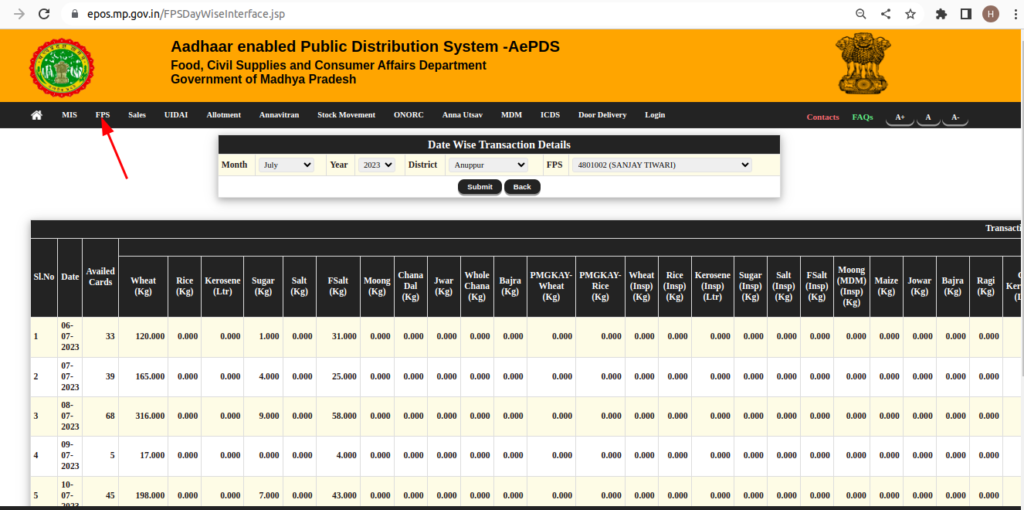
Task: Click the national emblem image
Action: click(863, 63)
